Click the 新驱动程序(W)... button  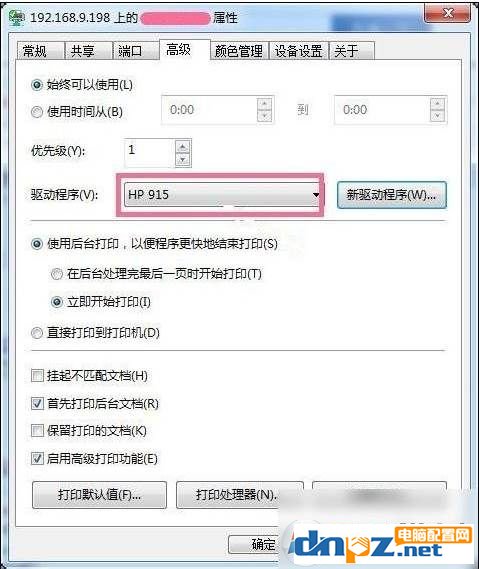coord(392,195)
